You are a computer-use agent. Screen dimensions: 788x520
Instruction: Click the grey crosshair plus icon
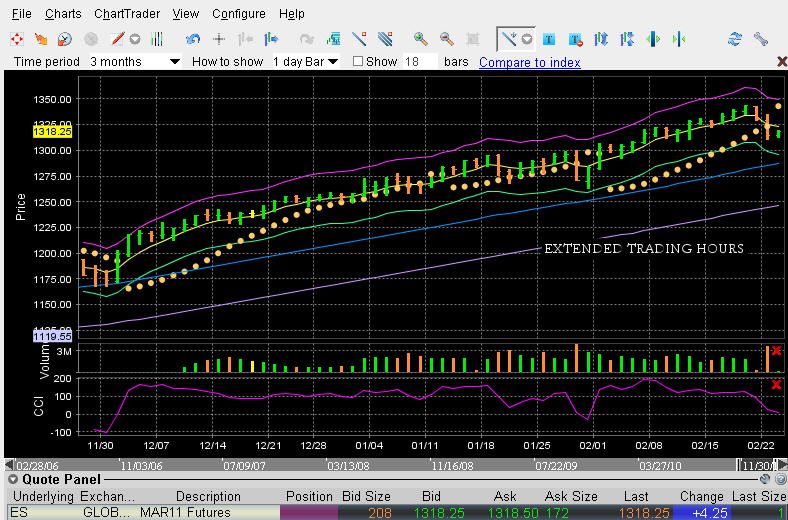(219, 39)
